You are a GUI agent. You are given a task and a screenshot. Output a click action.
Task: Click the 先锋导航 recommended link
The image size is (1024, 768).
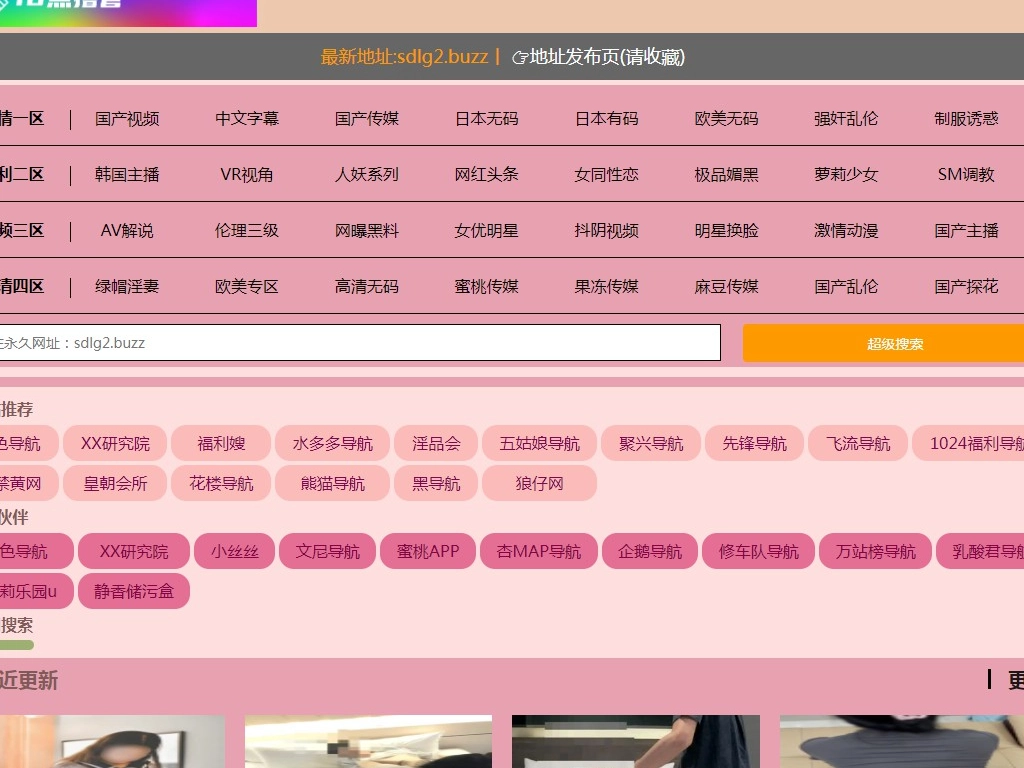pyautogui.click(x=755, y=443)
